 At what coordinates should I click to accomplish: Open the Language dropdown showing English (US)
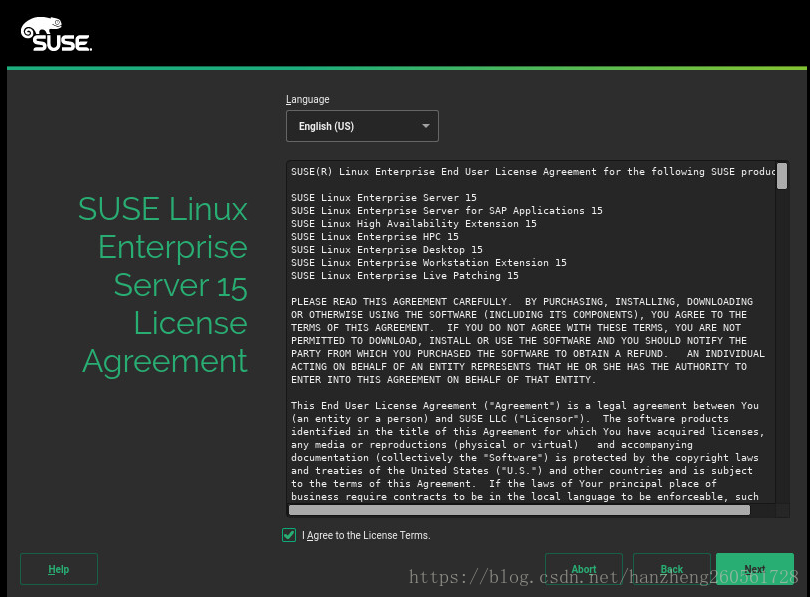pyautogui.click(x=362, y=126)
